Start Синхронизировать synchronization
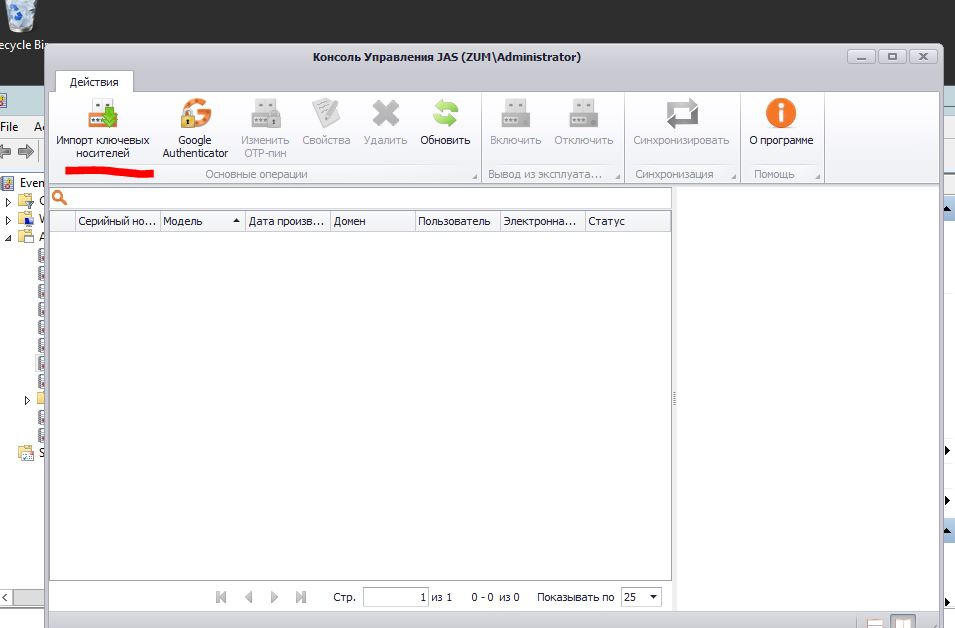The width and height of the screenshot is (955, 628). click(x=682, y=124)
